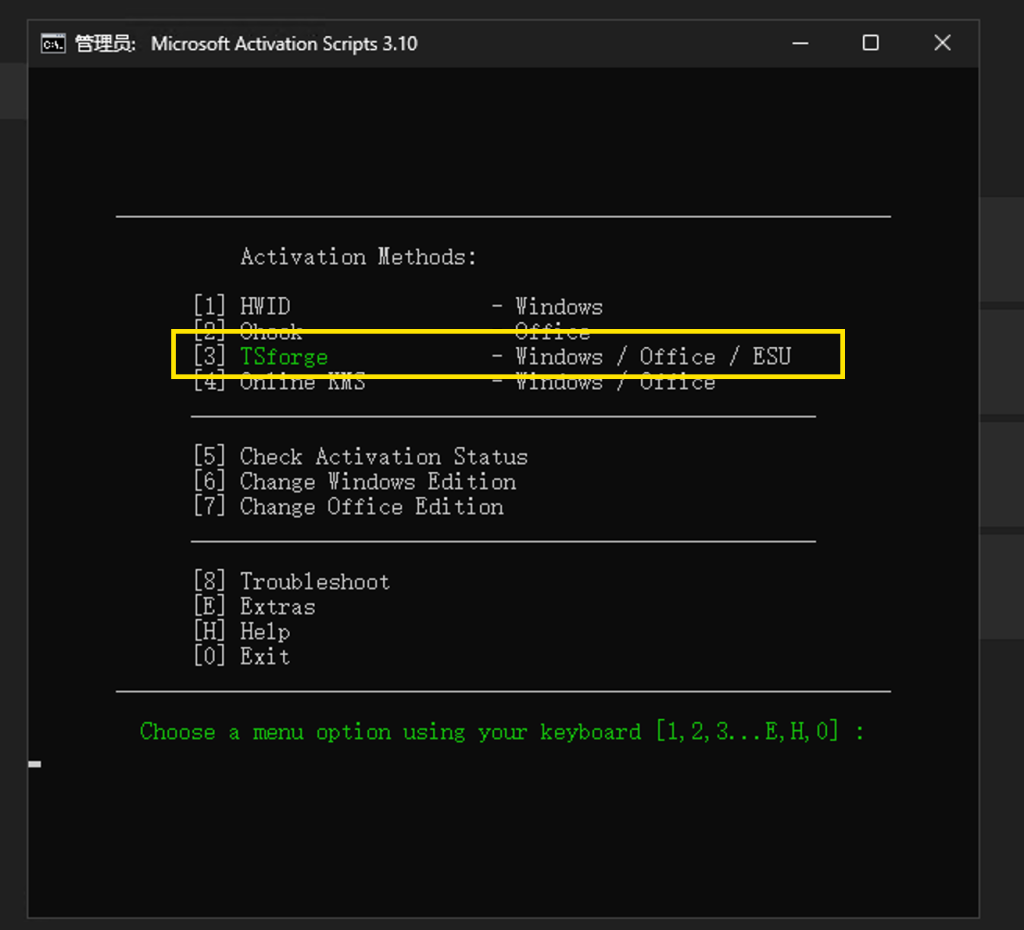Open Help from the activation menu
This screenshot has width=1024, height=930.
point(264,631)
